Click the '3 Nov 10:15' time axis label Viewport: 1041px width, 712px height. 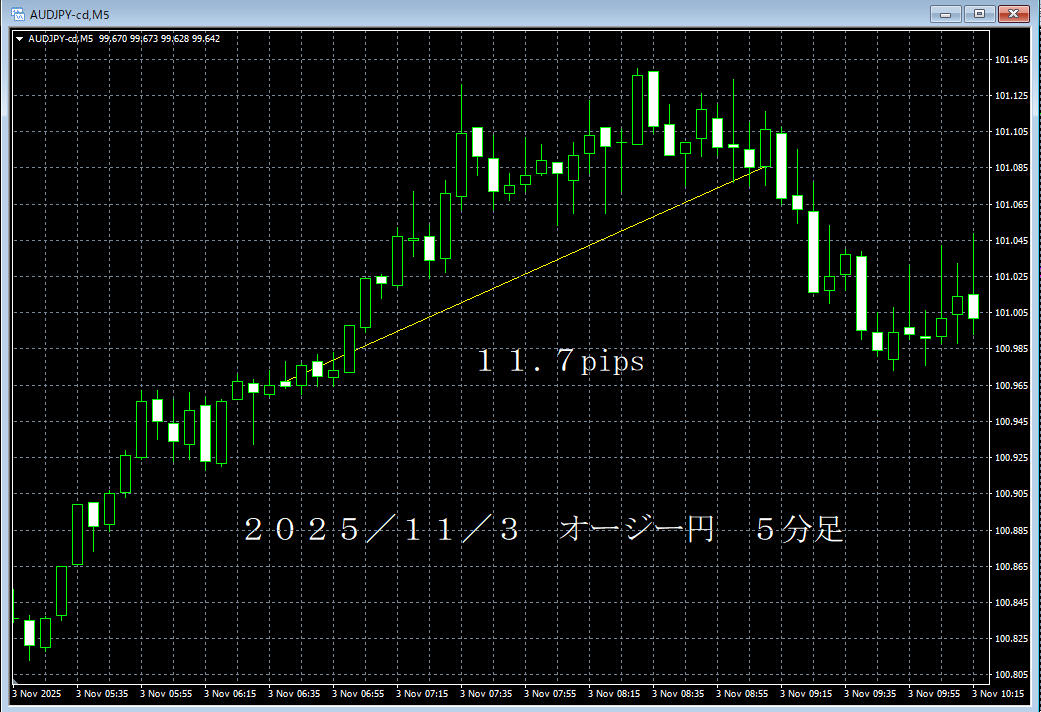998,693
